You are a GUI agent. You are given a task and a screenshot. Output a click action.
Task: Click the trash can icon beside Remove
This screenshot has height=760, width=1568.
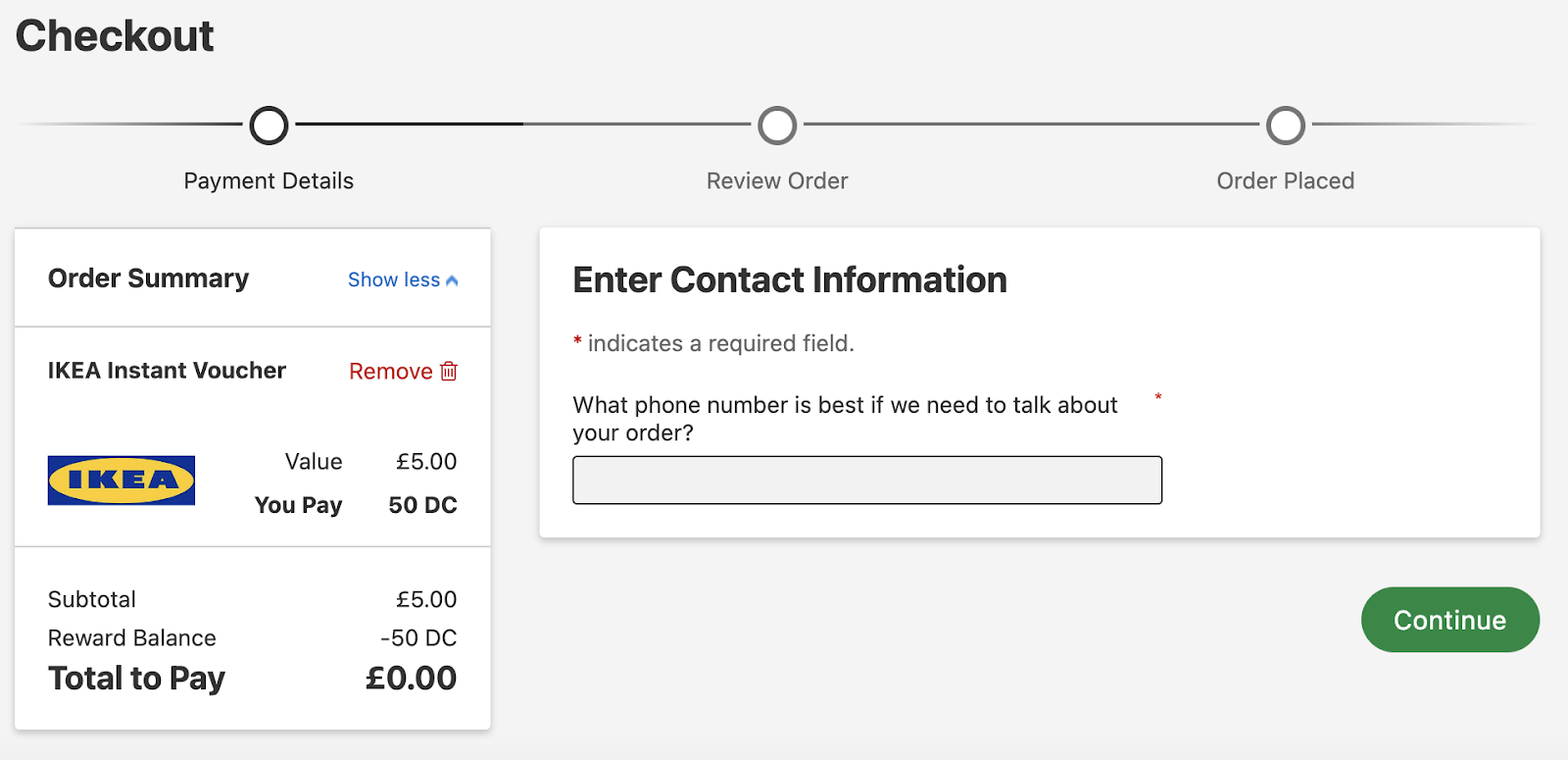coord(450,372)
